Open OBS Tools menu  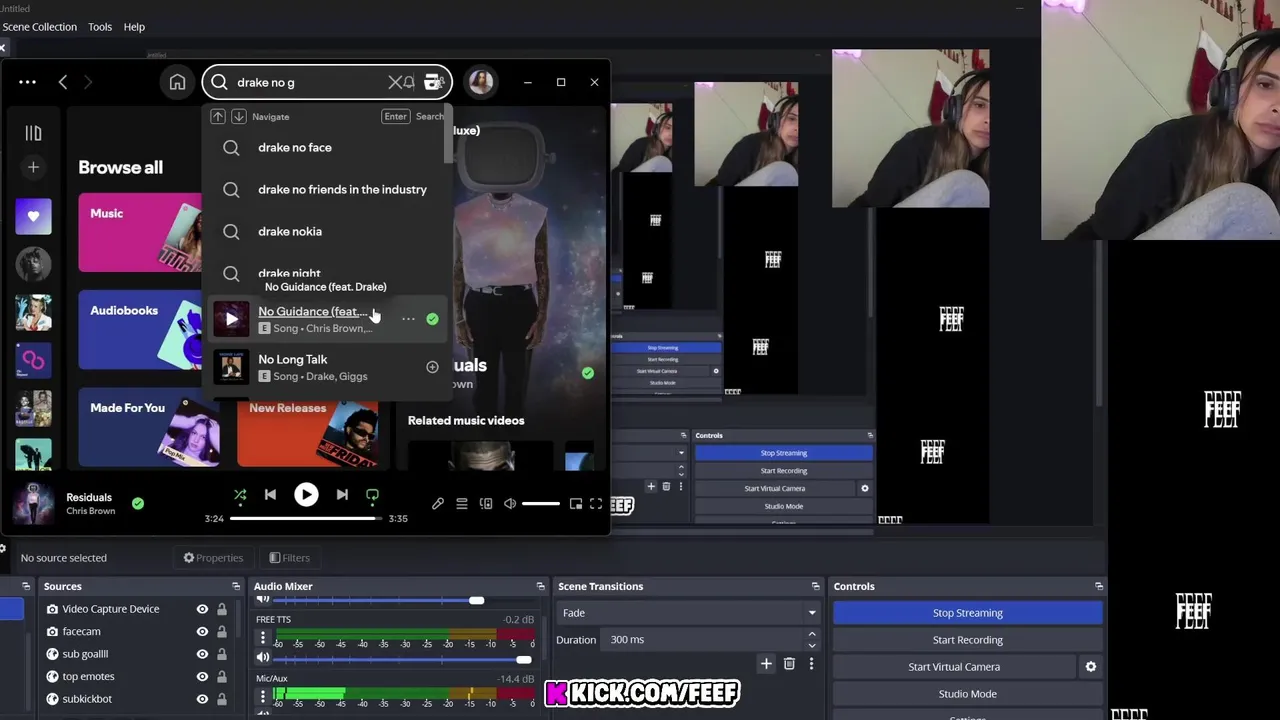tap(100, 27)
